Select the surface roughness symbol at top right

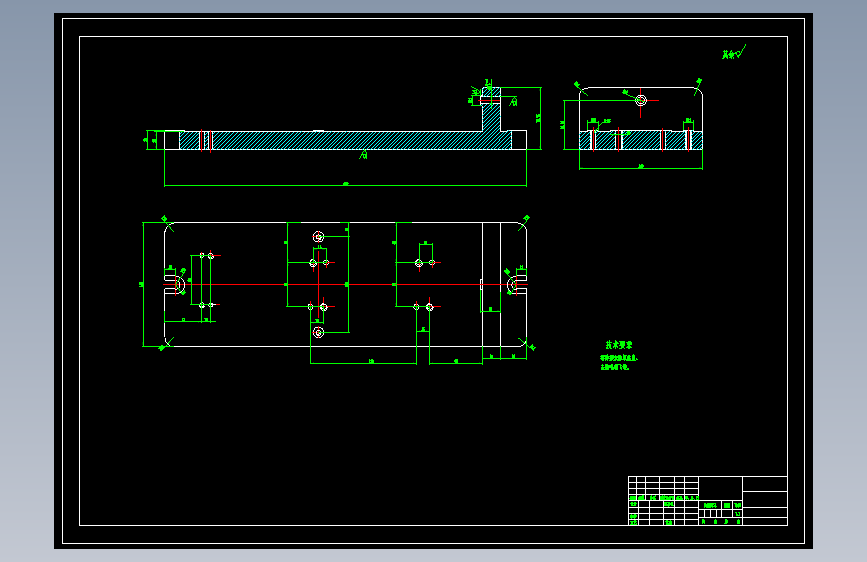pyautogui.click(x=734, y=53)
